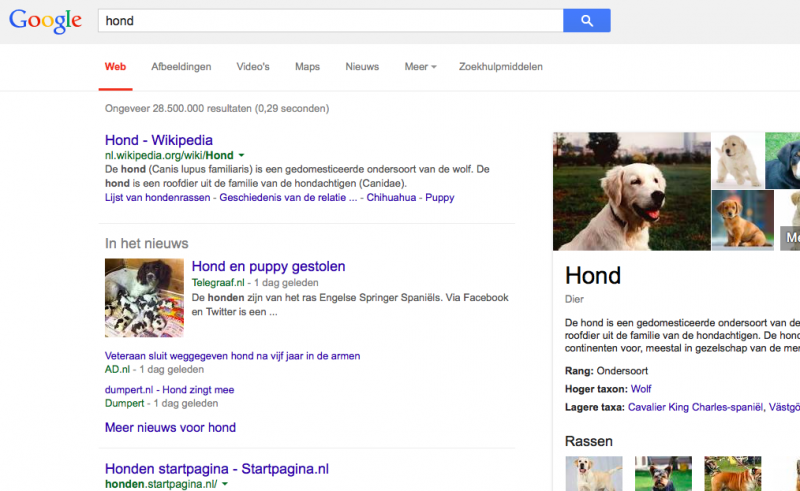Image resolution: width=800 pixels, height=491 pixels.
Task: Click second Rassen thumbnail, Yorkshire terrier
Action: click(663, 474)
